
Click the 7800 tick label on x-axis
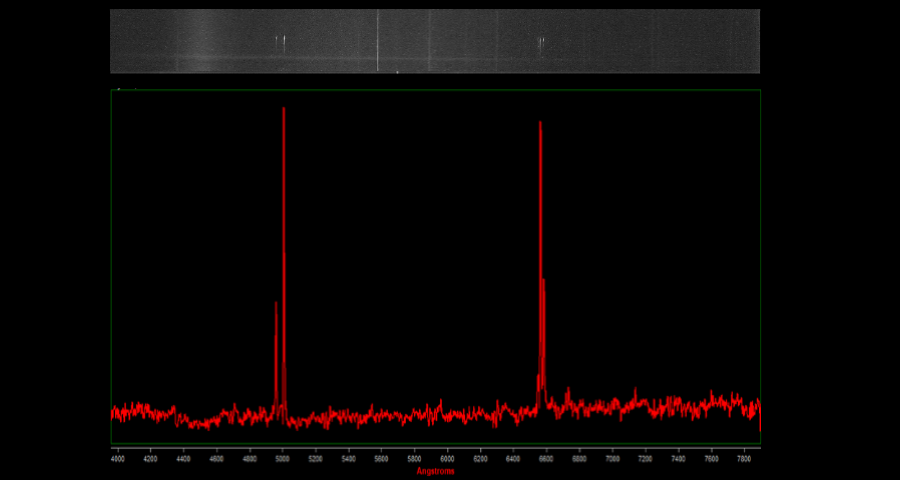tap(744, 459)
